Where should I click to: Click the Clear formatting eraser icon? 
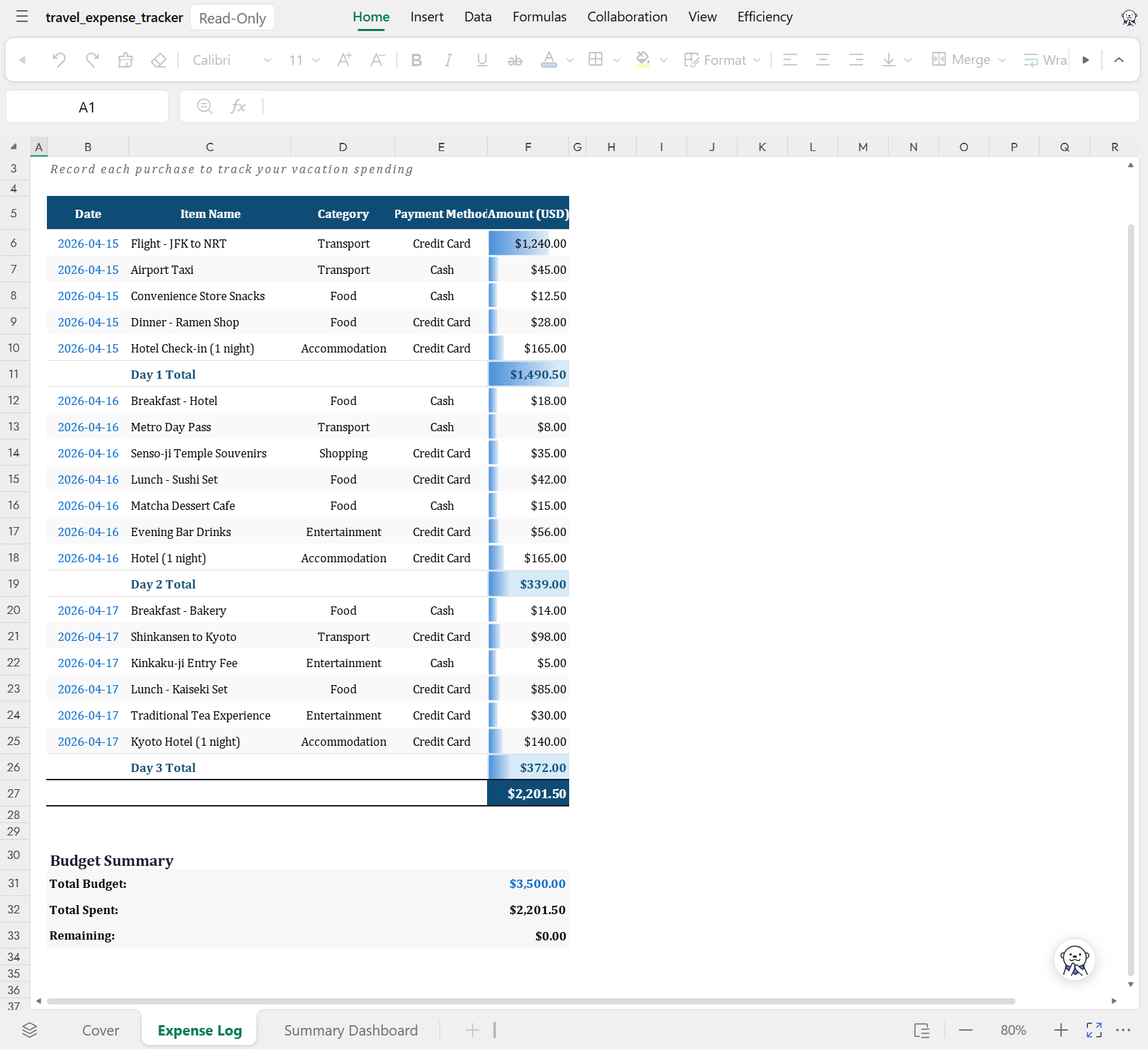pos(159,60)
